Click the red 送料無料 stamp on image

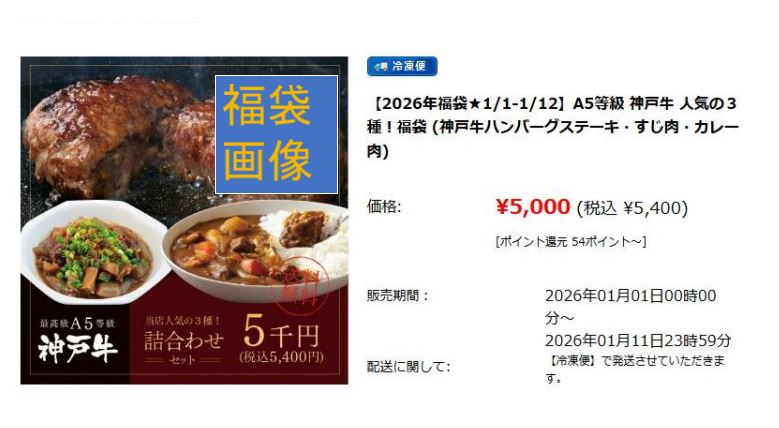tap(302, 285)
